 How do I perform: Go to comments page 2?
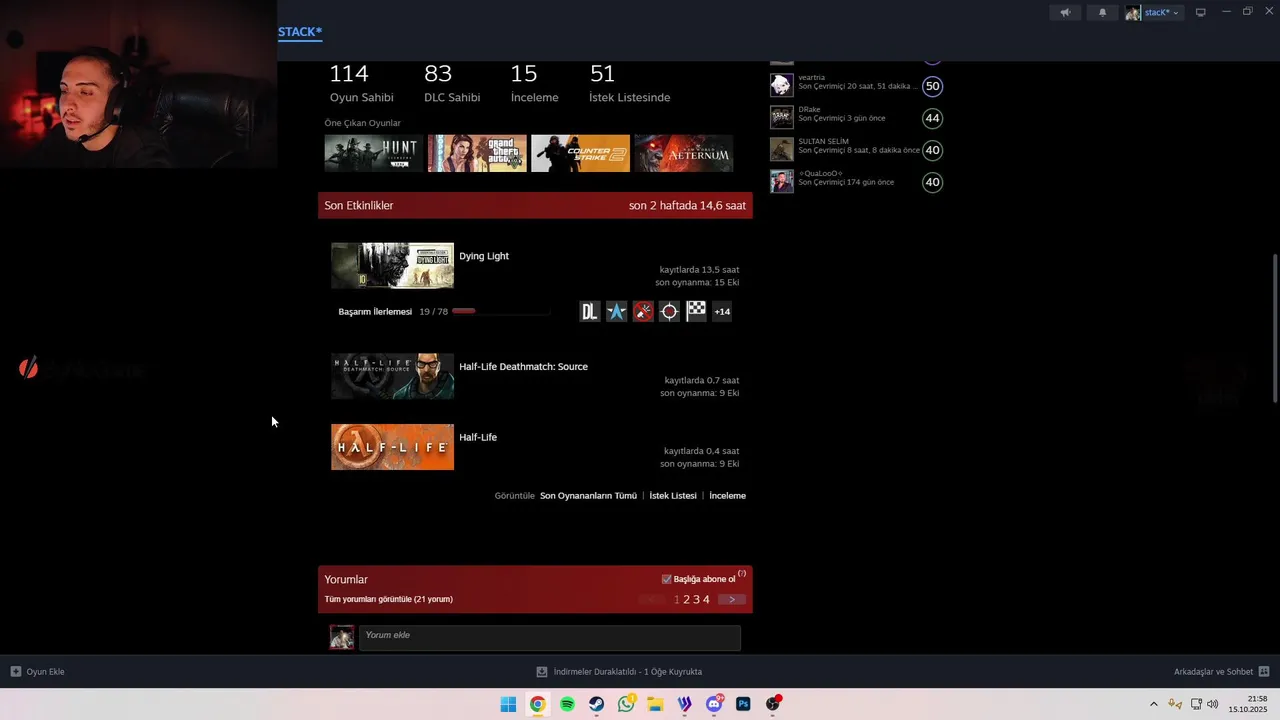click(686, 600)
